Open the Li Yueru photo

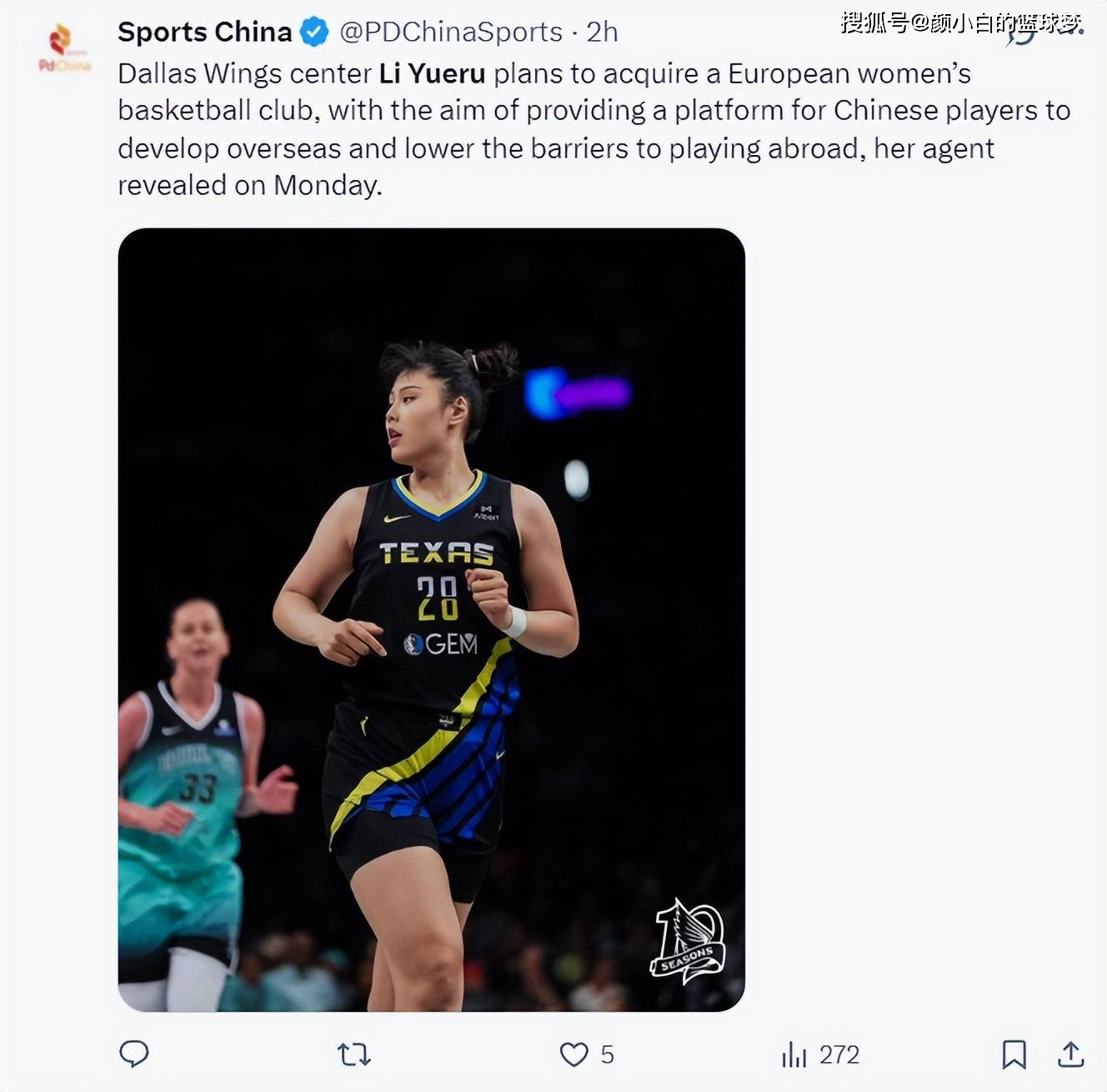pyautogui.click(x=431, y=619)
